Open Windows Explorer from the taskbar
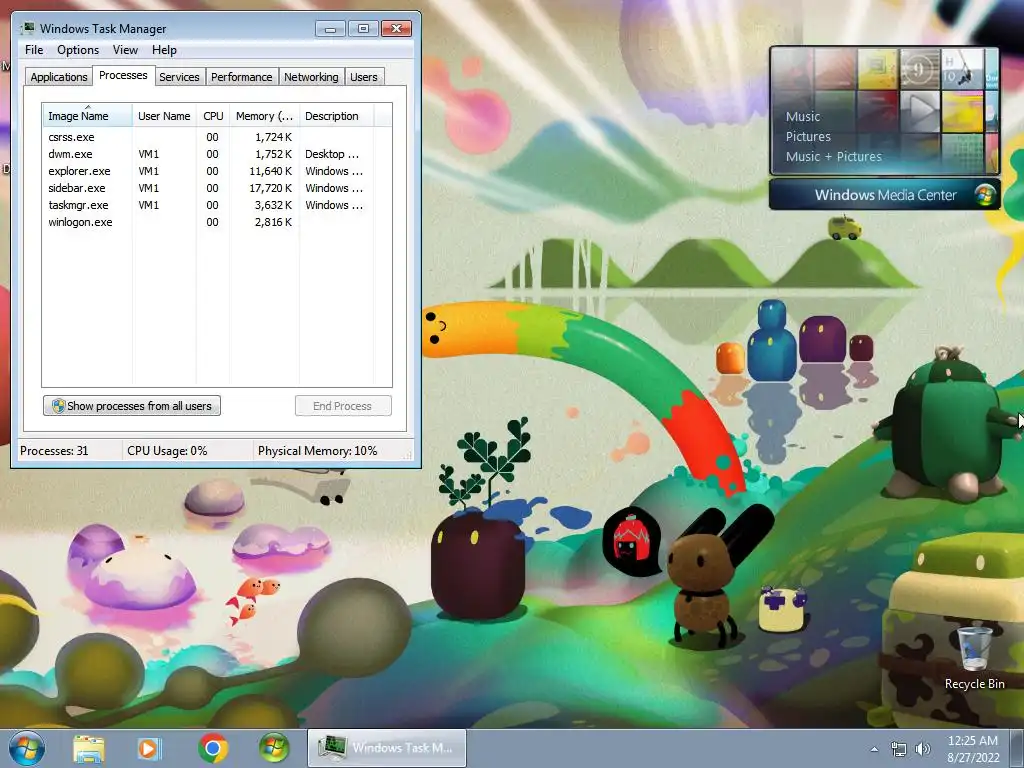 click(x=88, y=748)
